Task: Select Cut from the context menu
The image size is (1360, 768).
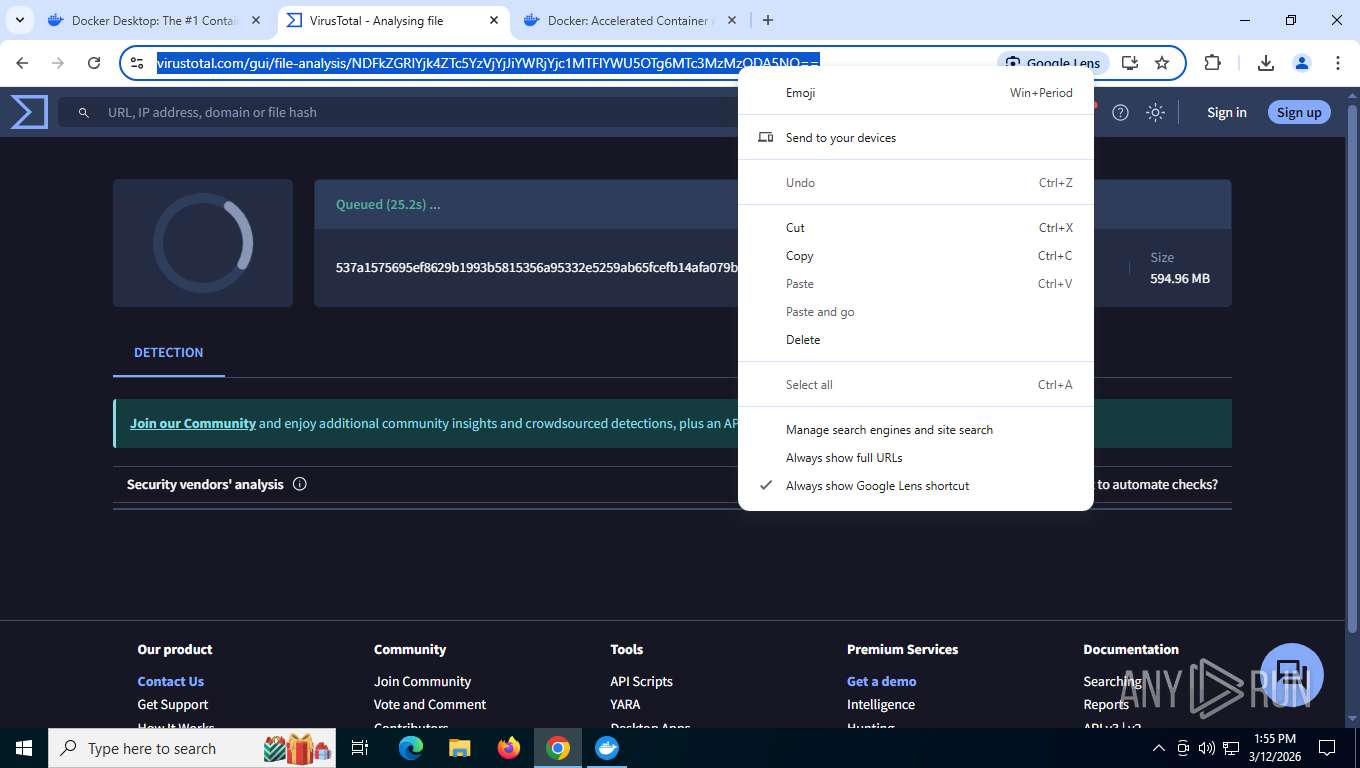Action: click(915, 228)
